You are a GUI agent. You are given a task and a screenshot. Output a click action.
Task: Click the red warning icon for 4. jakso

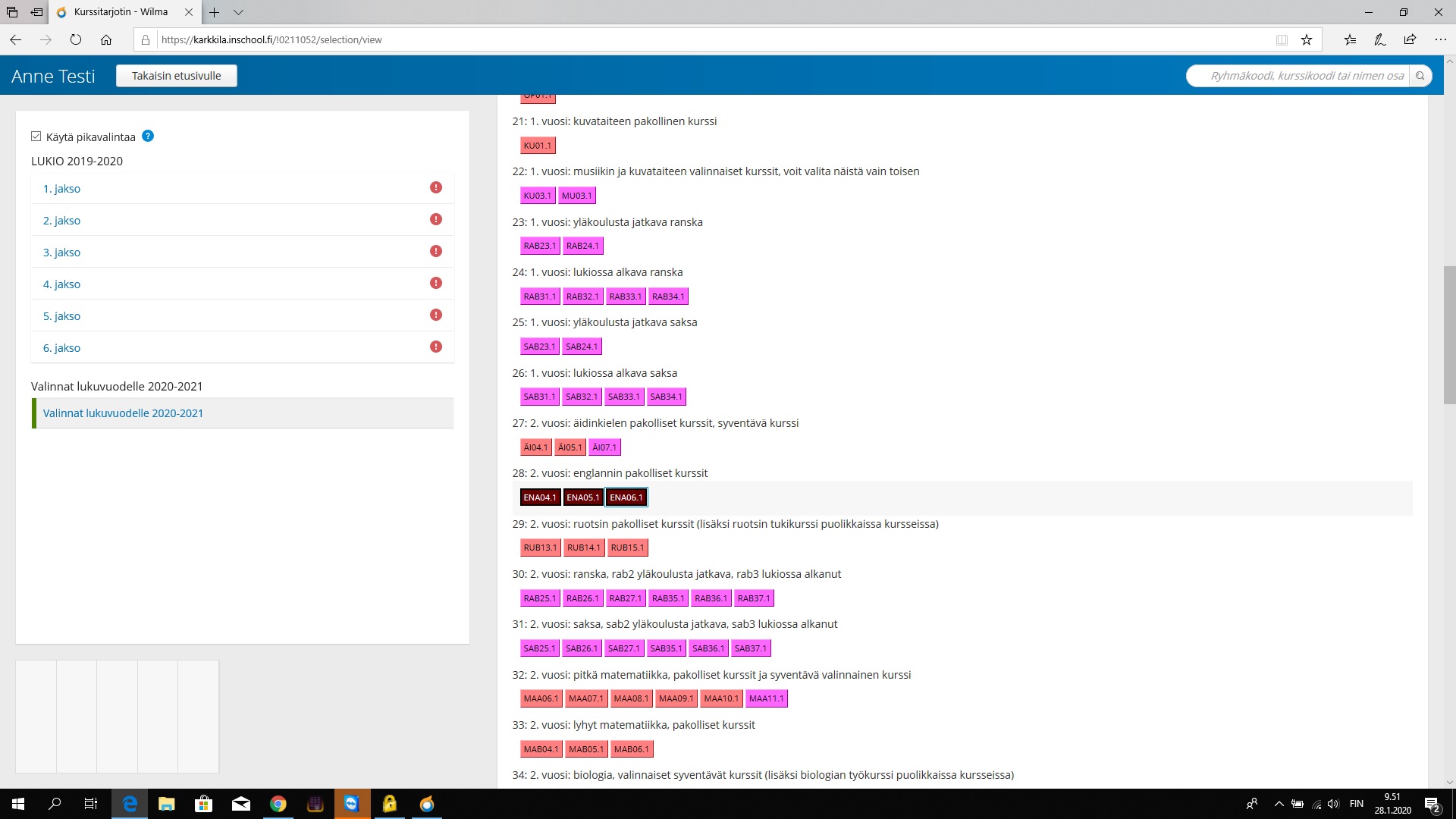tap(436, 284)
